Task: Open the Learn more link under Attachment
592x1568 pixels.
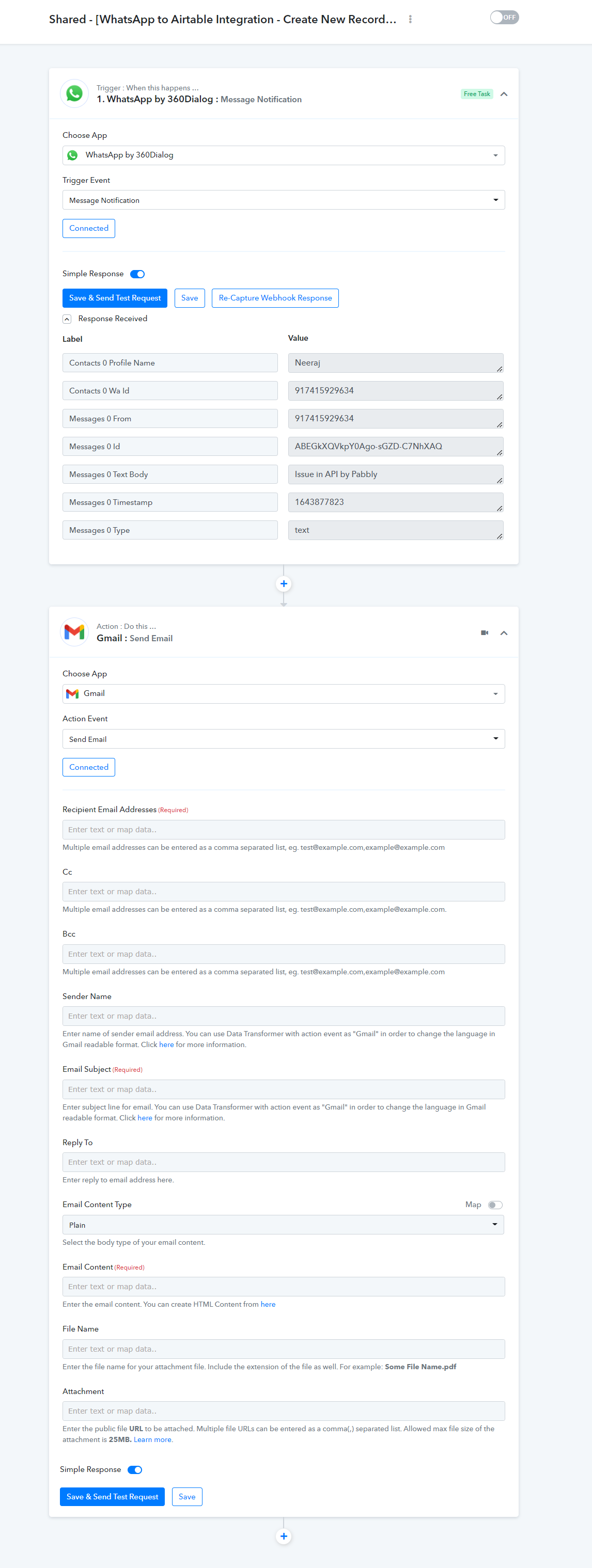Action: (x=153, y=1439)
